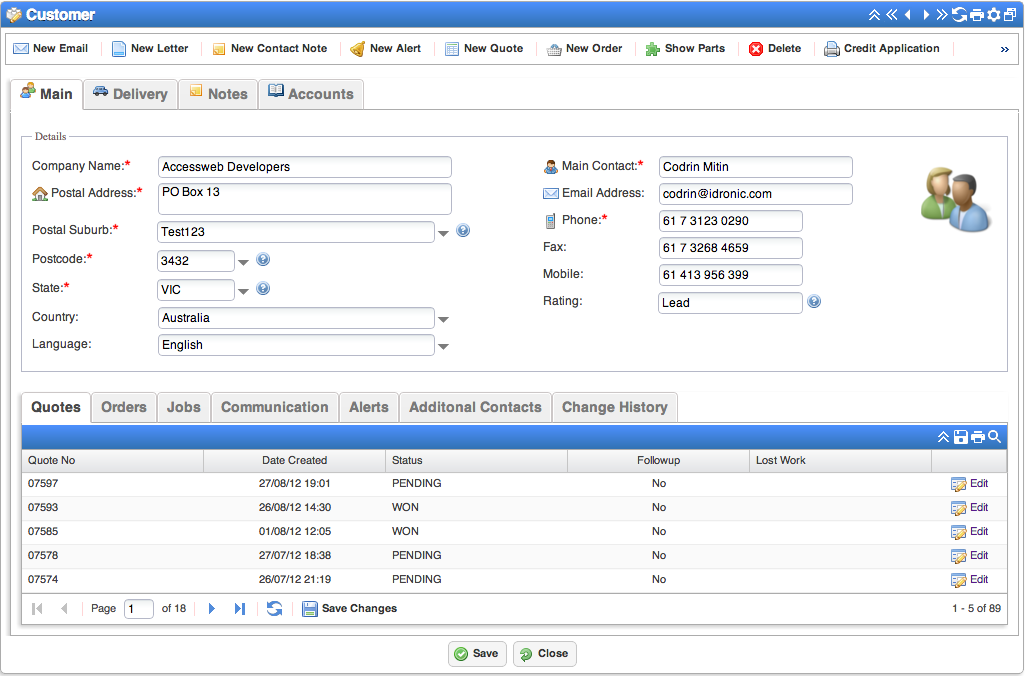
Task: Open the Language dropdown list
Action: (x=443, y=347)
